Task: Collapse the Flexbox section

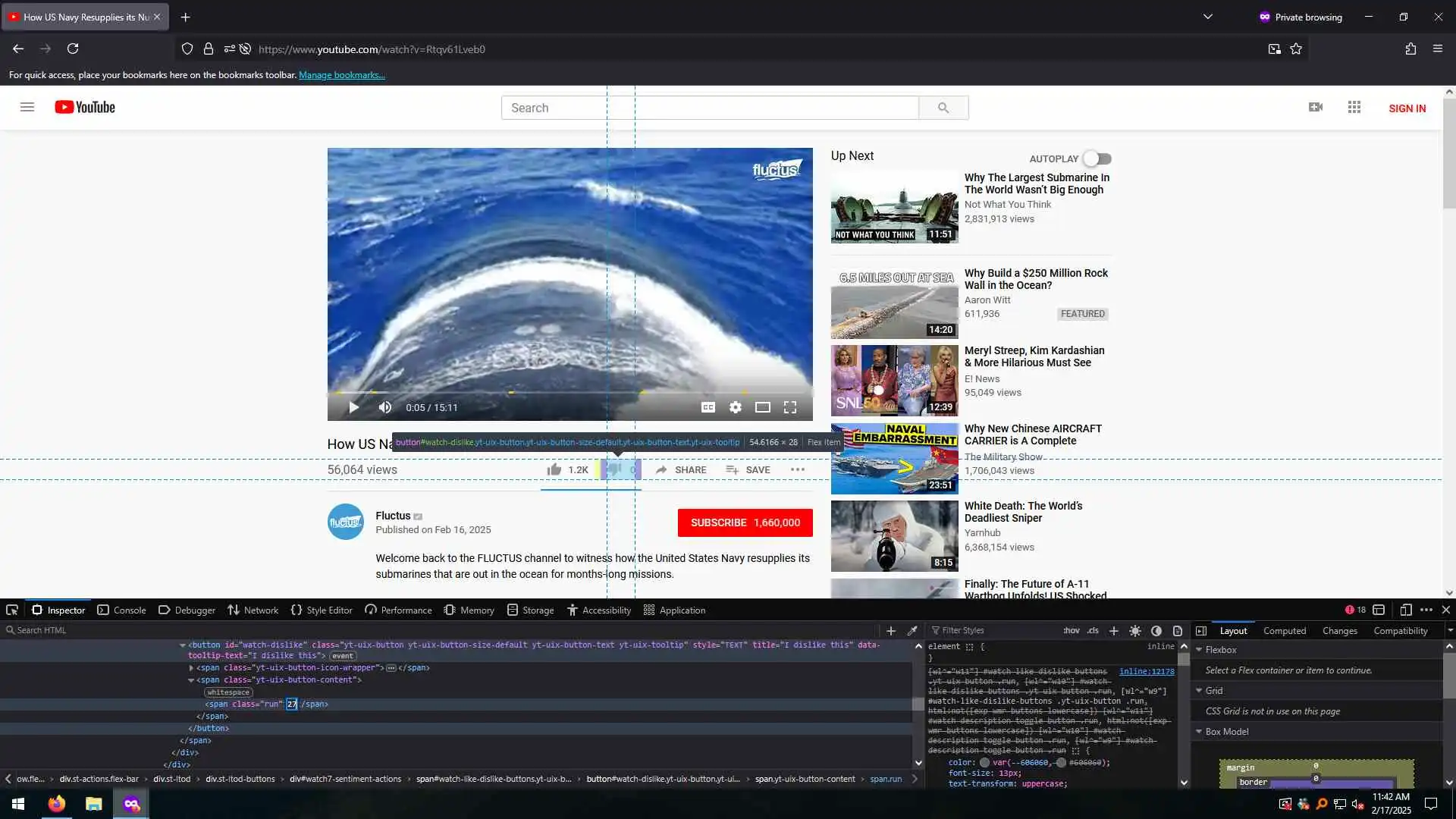Action: 1199,650
